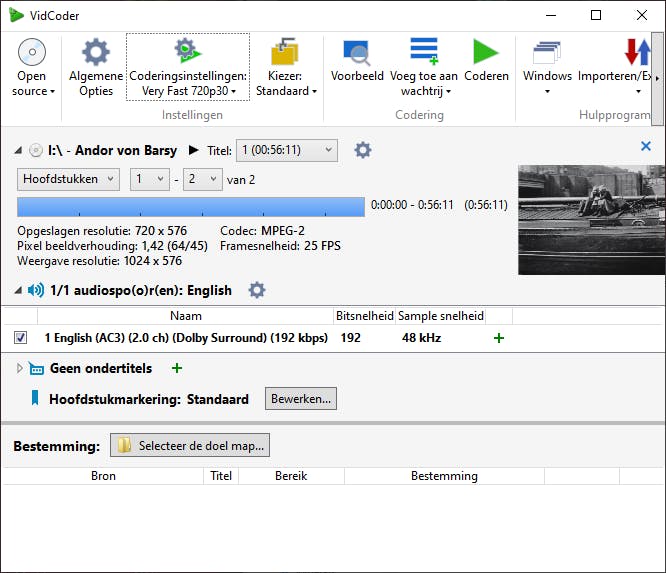Click the 192 bitrate value
The image size is (666, 573).
350,338
